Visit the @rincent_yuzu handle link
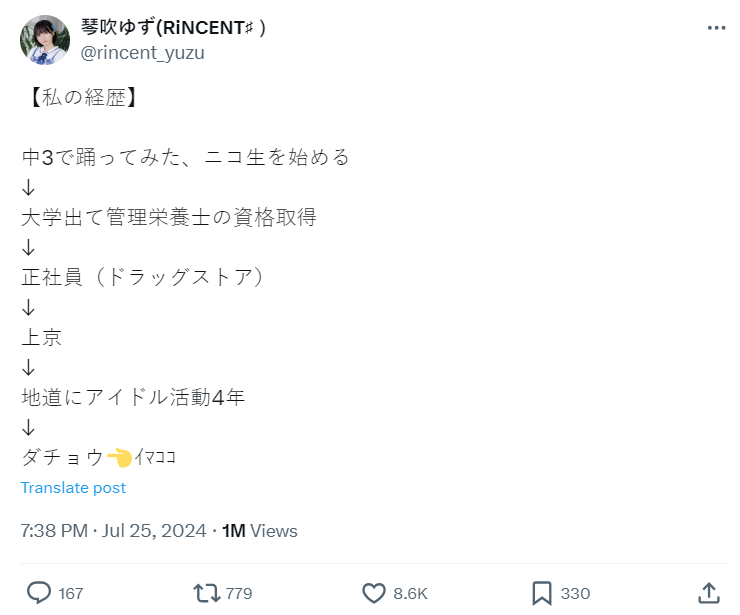 pos(142,53)
